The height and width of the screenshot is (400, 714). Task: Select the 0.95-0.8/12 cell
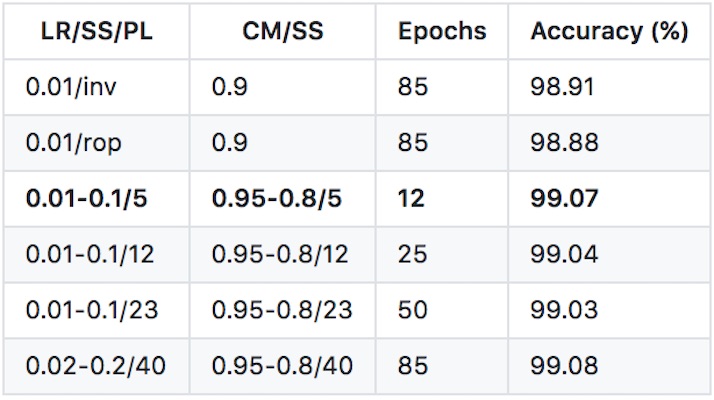pos(283,255)
